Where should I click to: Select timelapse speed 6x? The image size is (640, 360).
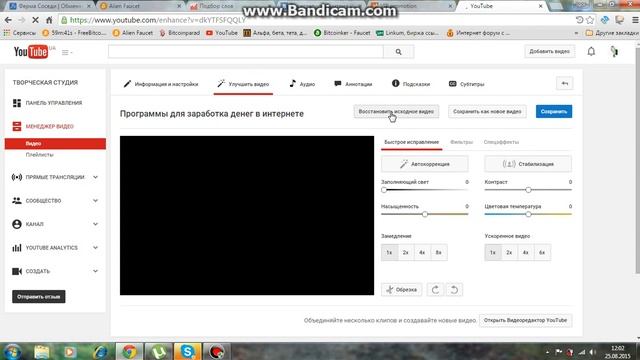coord(542,252)
